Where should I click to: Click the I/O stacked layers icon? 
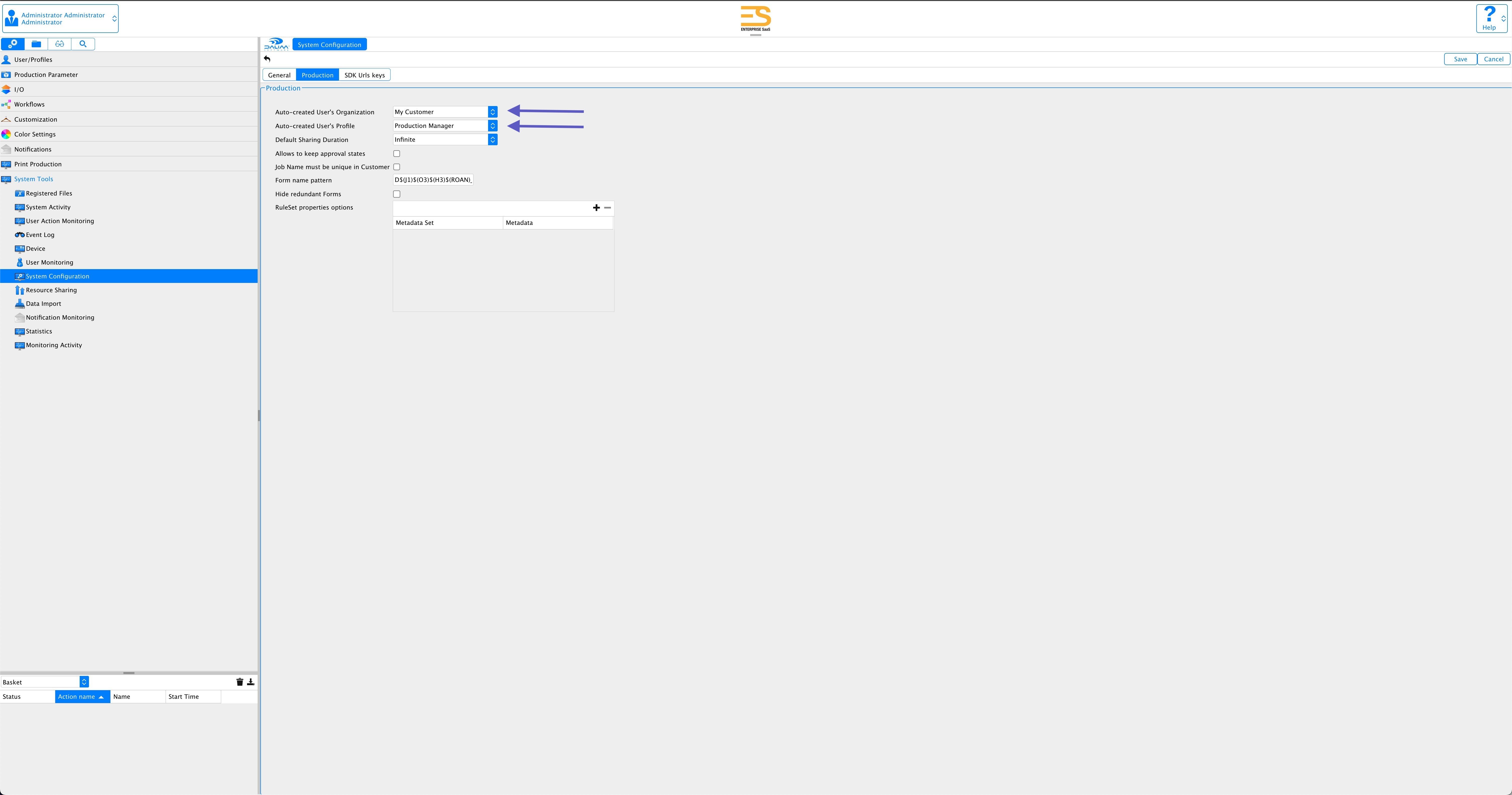coord(6,89)
